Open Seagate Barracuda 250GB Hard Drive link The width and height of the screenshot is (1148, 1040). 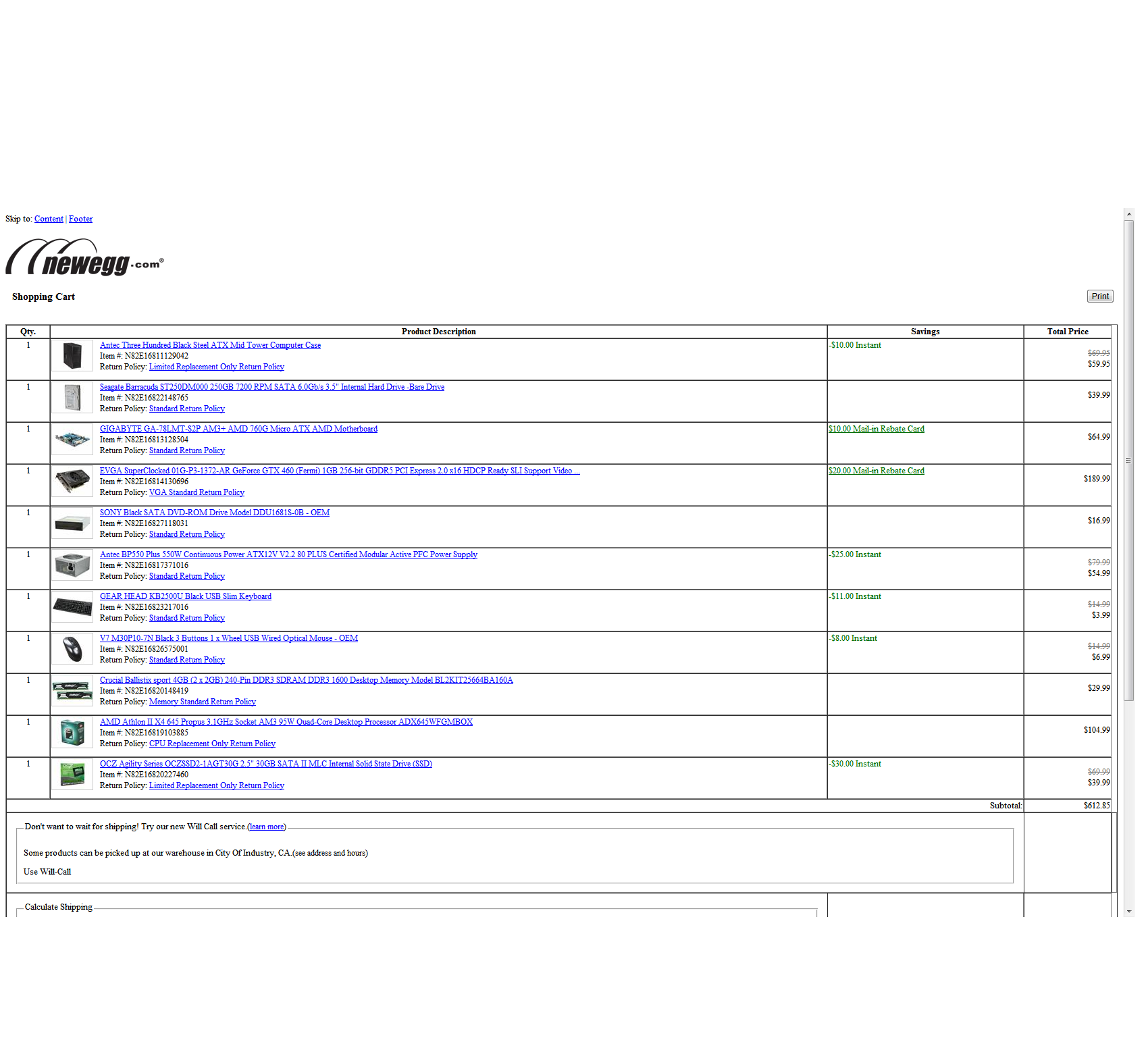point(272,387)
